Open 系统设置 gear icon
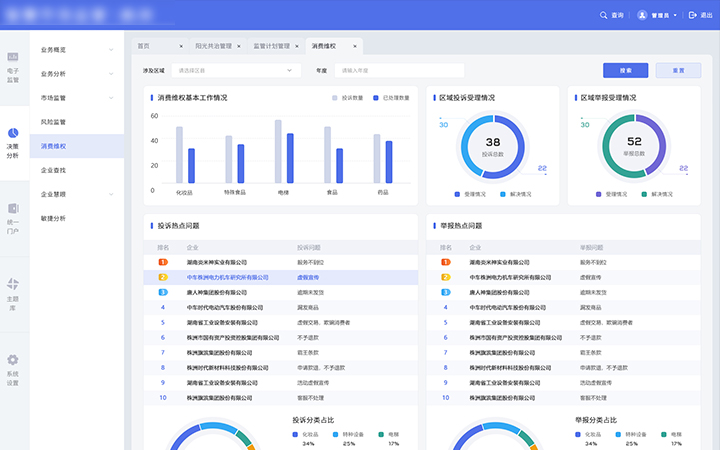The image size is (720, 450). point(13,359)
